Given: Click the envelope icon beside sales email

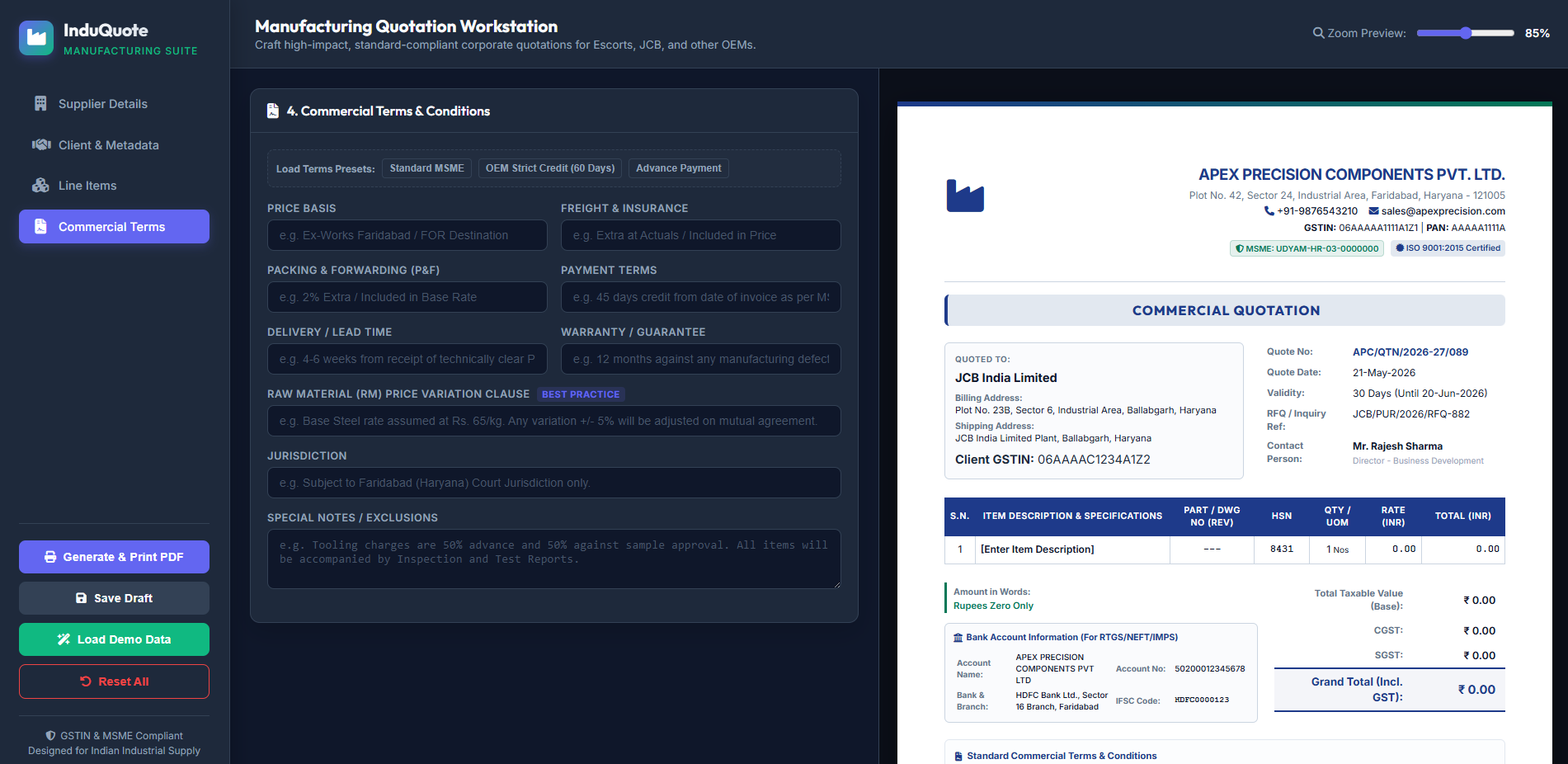Looking at the screenshot, I should point(1374,211).
